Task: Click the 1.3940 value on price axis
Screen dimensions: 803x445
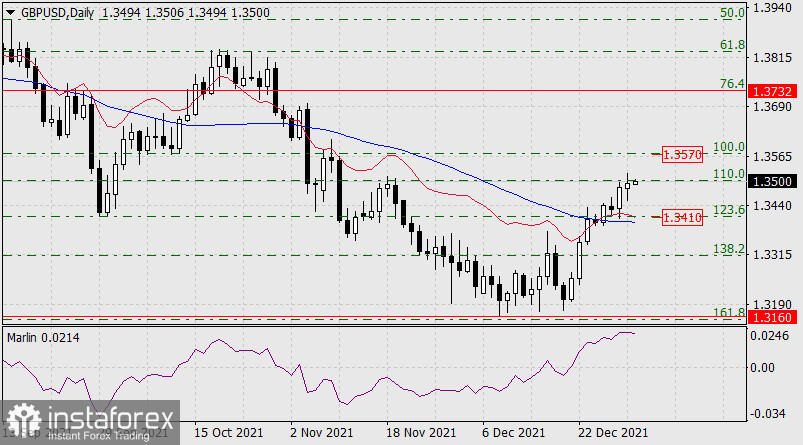Action: [775, 8]
